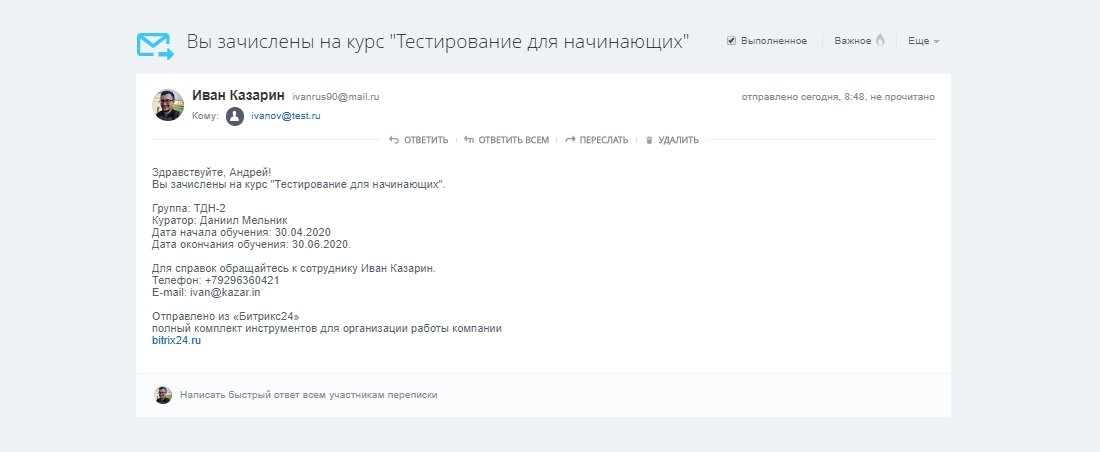Click the reply-all arrow icon

pyautogui.click(x=468, y=140)
